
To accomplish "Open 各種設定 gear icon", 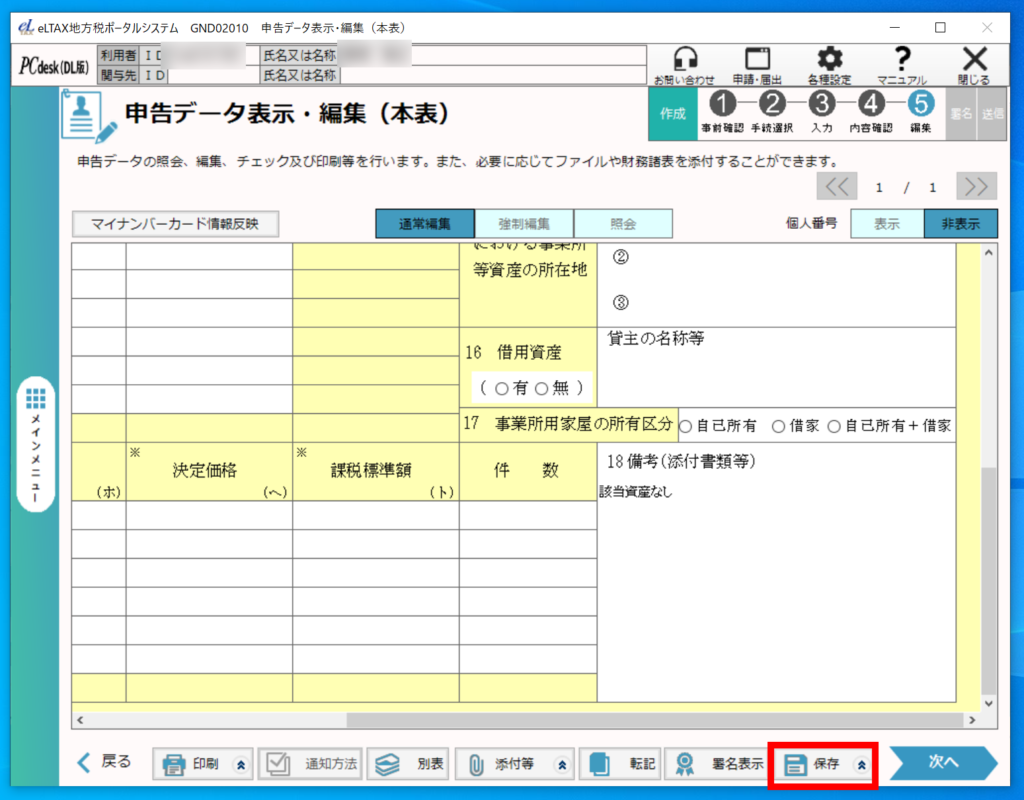I will 830,59.
